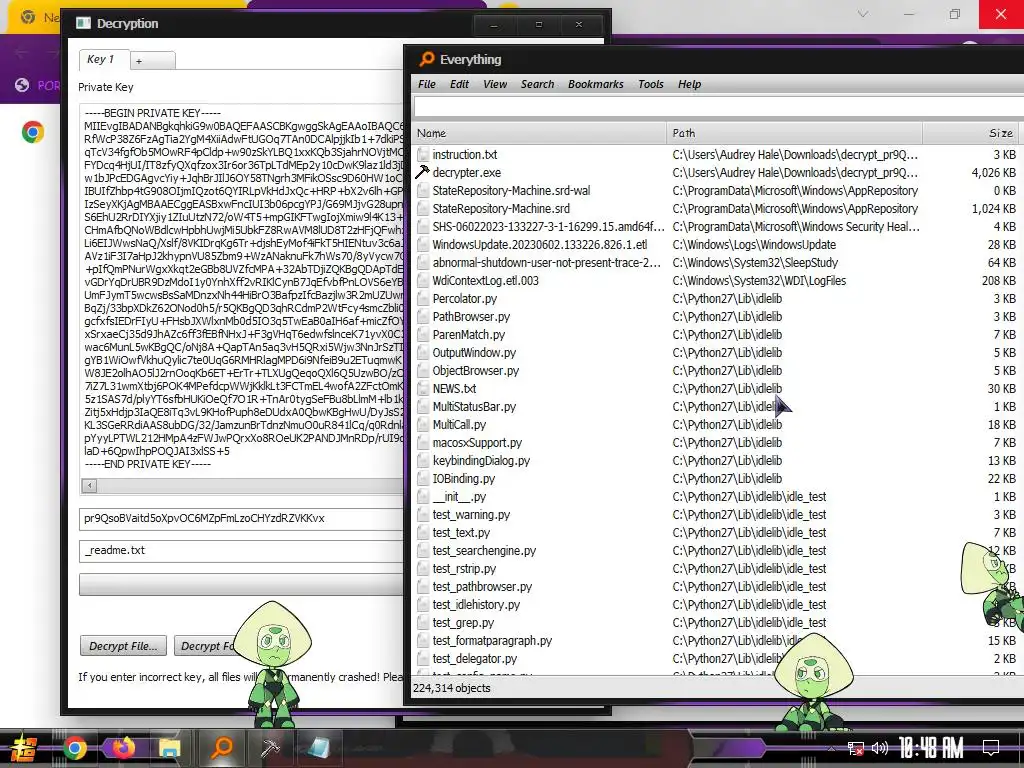The image size is (1024, 768).
Task: Select ParenMatch.py in the list
Action: [x=468, y=334]
